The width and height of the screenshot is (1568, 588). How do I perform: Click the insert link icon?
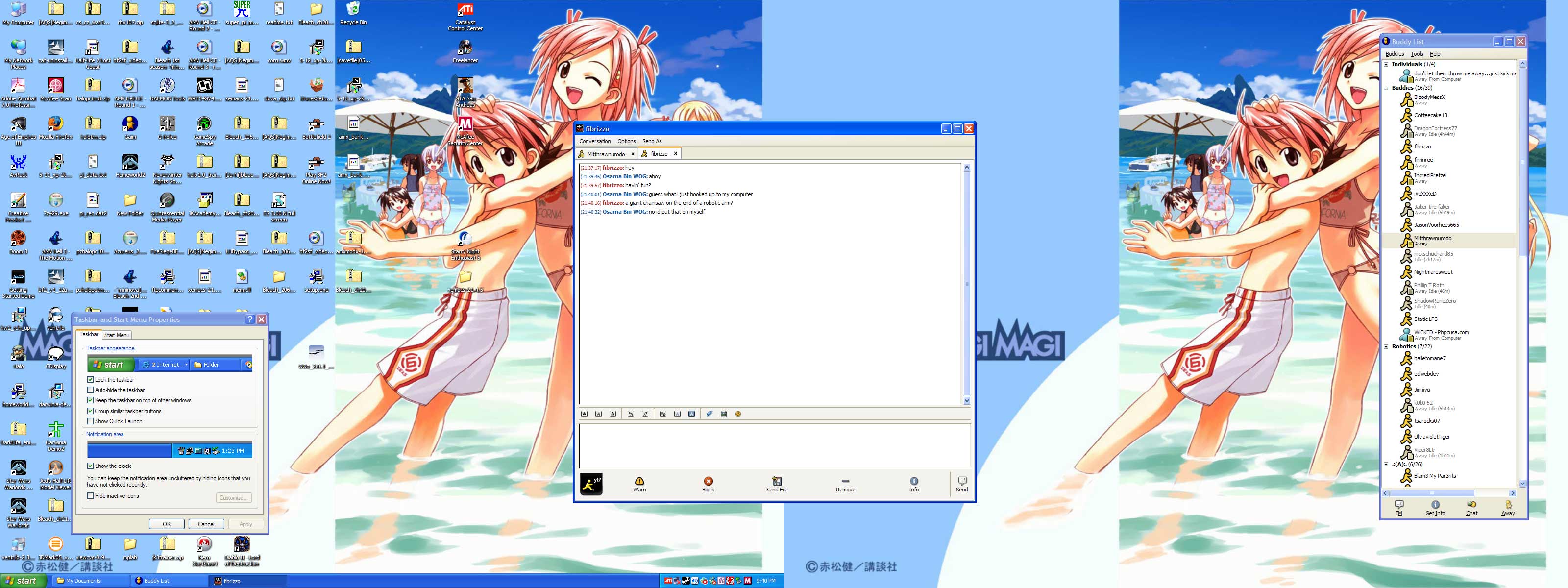coord(709,414)
